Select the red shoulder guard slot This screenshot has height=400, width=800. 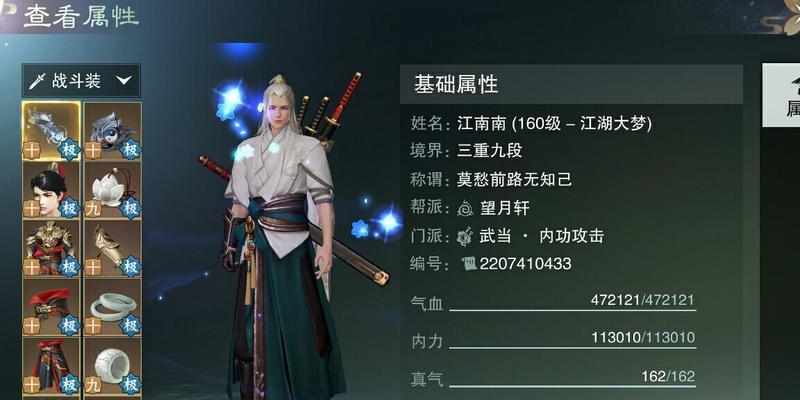point(51,307)
